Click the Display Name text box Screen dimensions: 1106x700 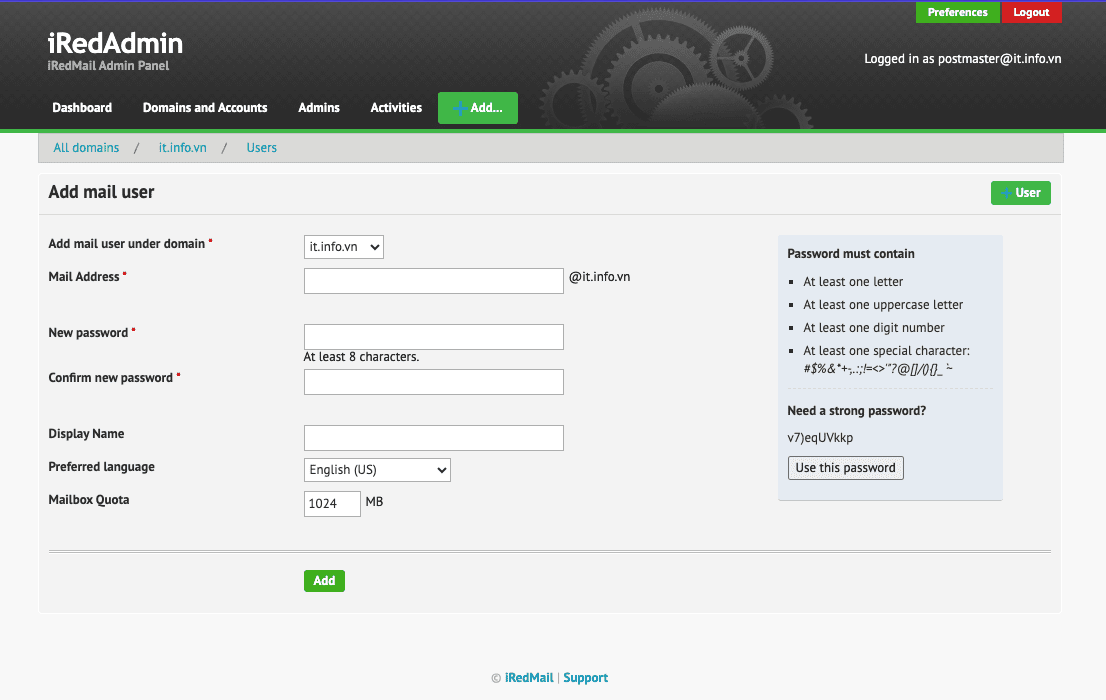pyautogui.click(x=433, y=438)
